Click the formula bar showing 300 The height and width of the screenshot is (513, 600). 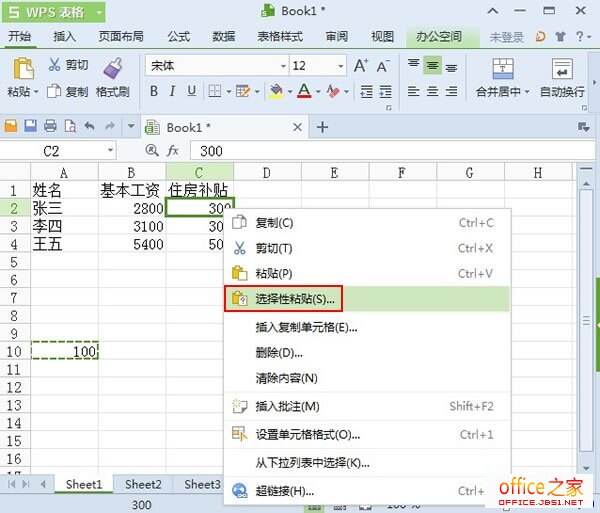tap(393, 151)
